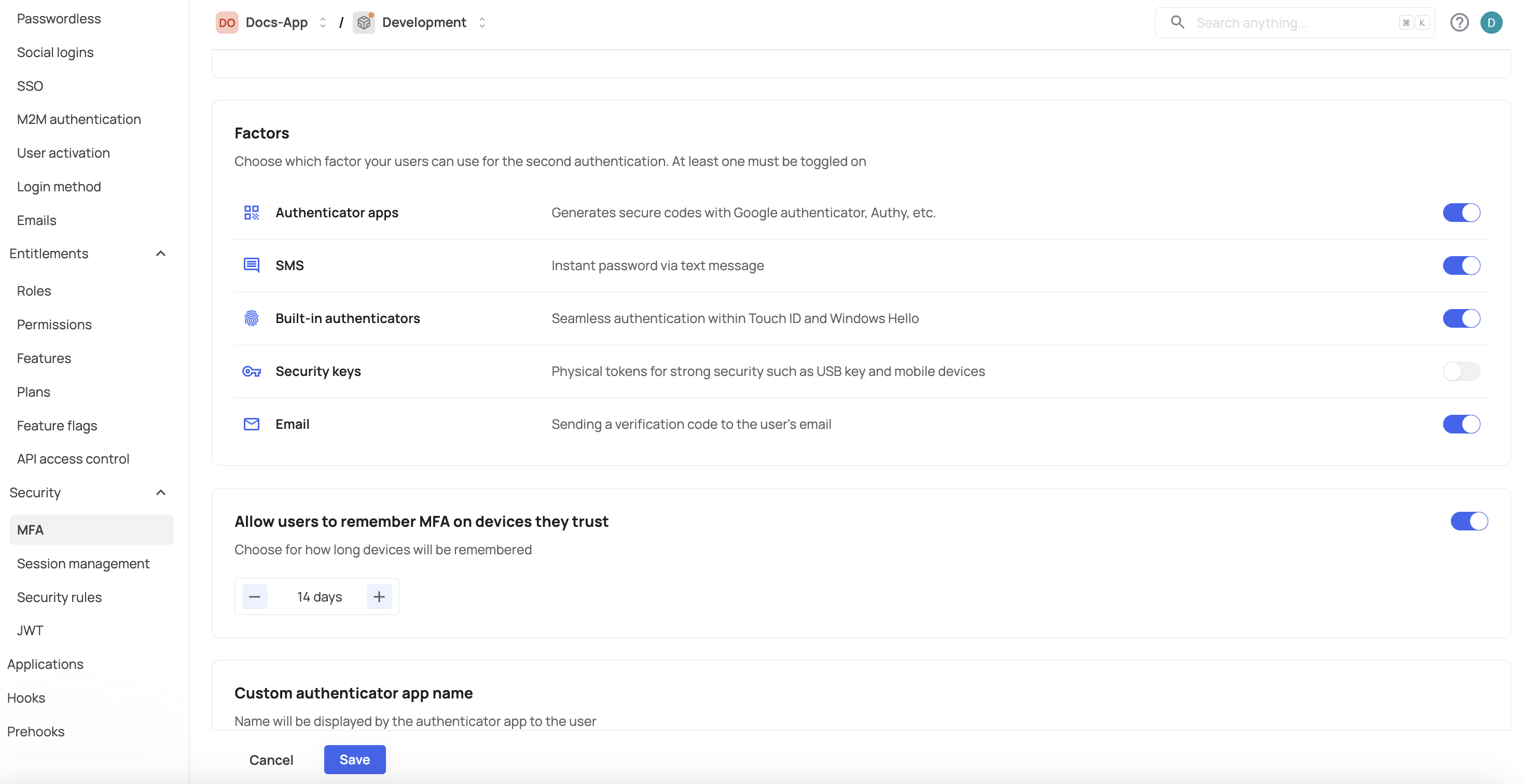Open Session management in sidebar

click(83, 564)
